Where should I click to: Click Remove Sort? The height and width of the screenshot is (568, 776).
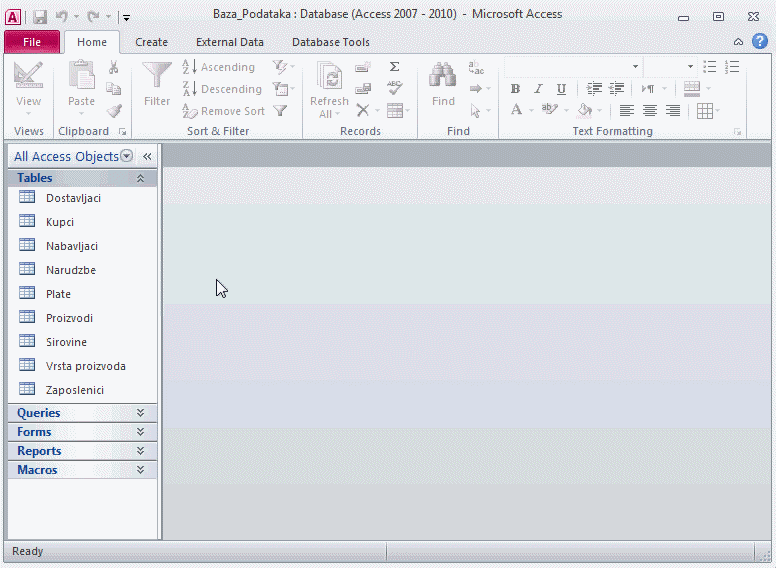pyautogui.click(x=224, y=111)
